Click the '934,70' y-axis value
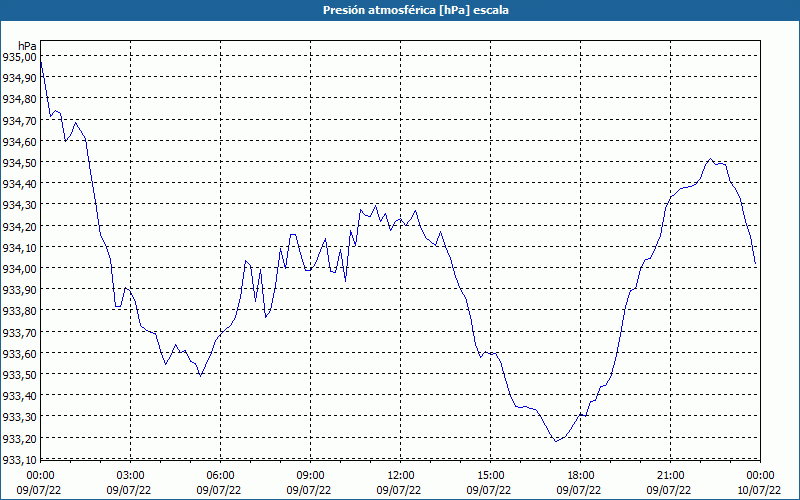Image resolution: width=800 pixels, height=500 pixels. pos(19,121)
